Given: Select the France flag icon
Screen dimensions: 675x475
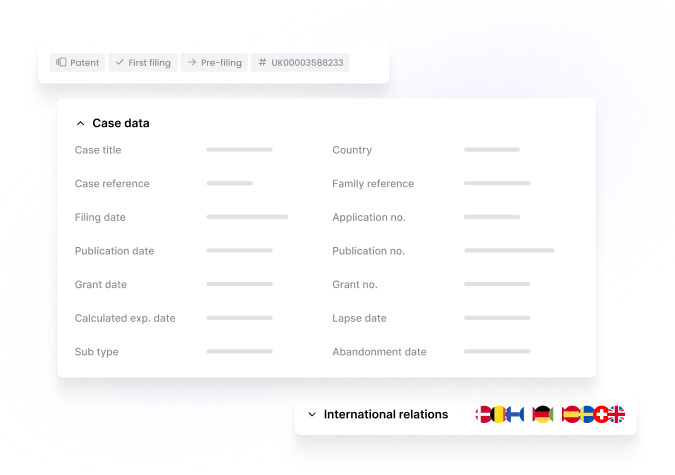Looking at the screenshot, I should point(528,414).
